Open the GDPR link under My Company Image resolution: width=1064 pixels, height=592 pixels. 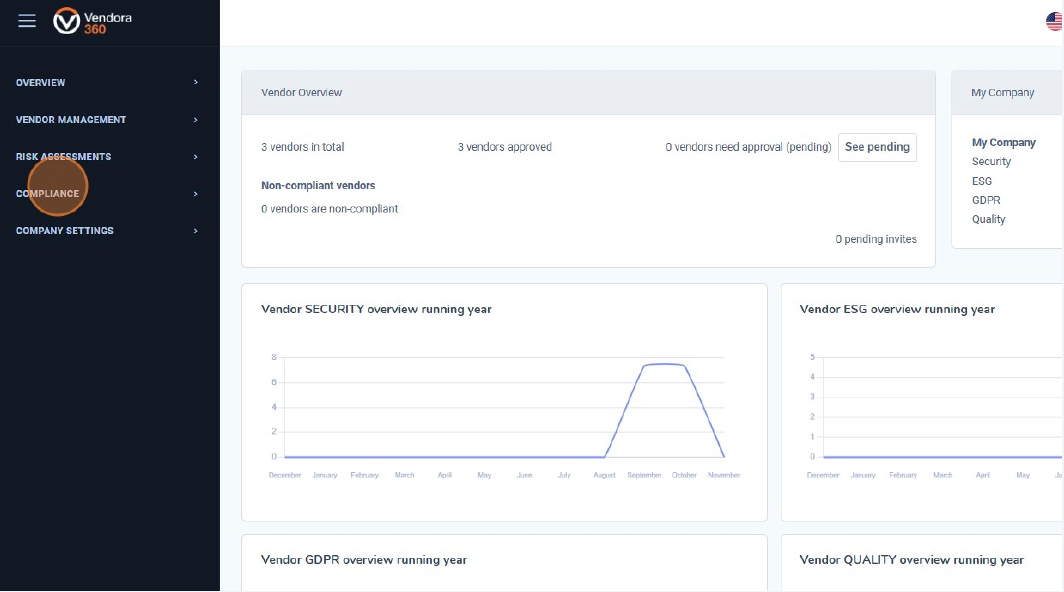986,200
